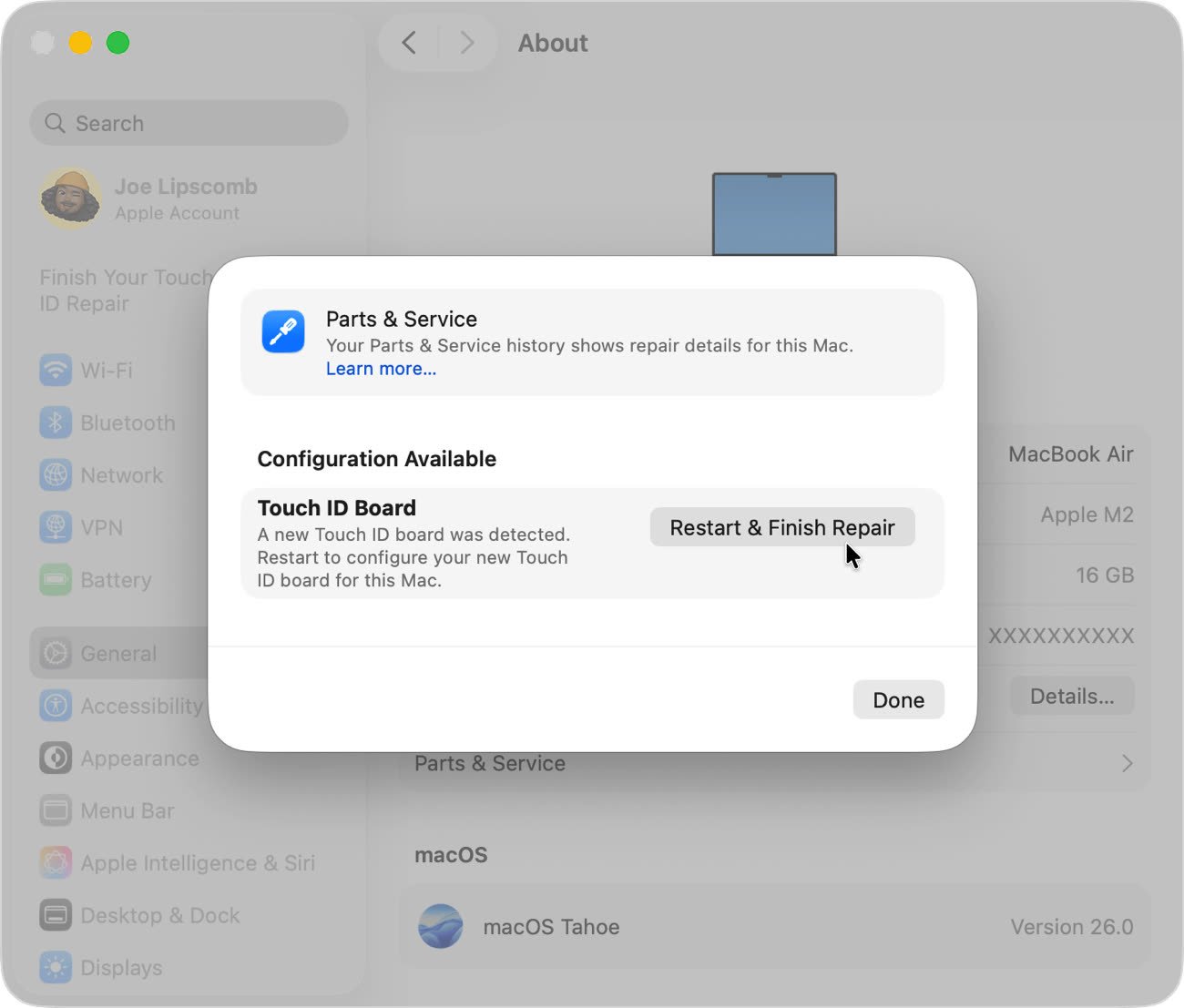The image size is (1184, 1008).
Task: Click the Details… button in About
Action: click(x=1072, y=697)
